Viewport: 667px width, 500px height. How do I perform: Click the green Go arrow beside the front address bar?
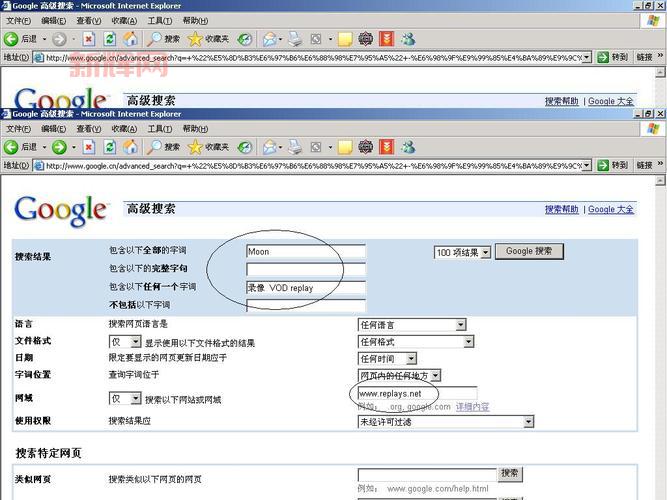(x=603, y=166)
